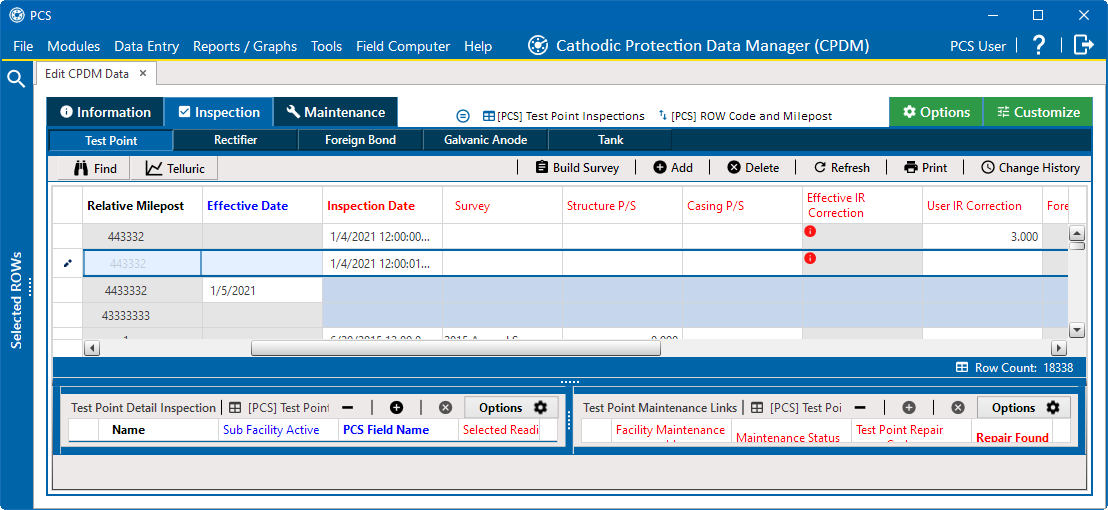Image resolution: width=1108 pixels, height=510 pixels.
Task: Delete the selected inspection row
Action: click(753, 168)
